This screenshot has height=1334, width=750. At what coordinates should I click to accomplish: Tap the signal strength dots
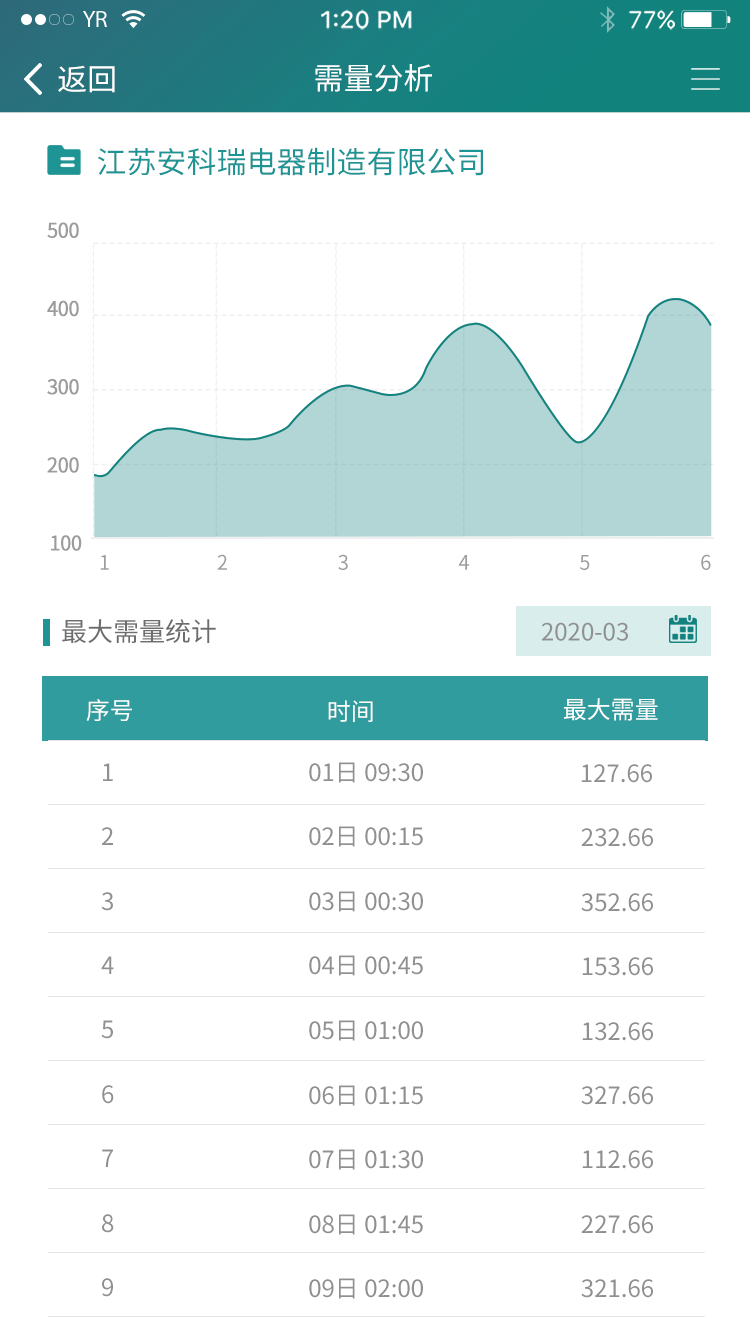coord(46,19)
